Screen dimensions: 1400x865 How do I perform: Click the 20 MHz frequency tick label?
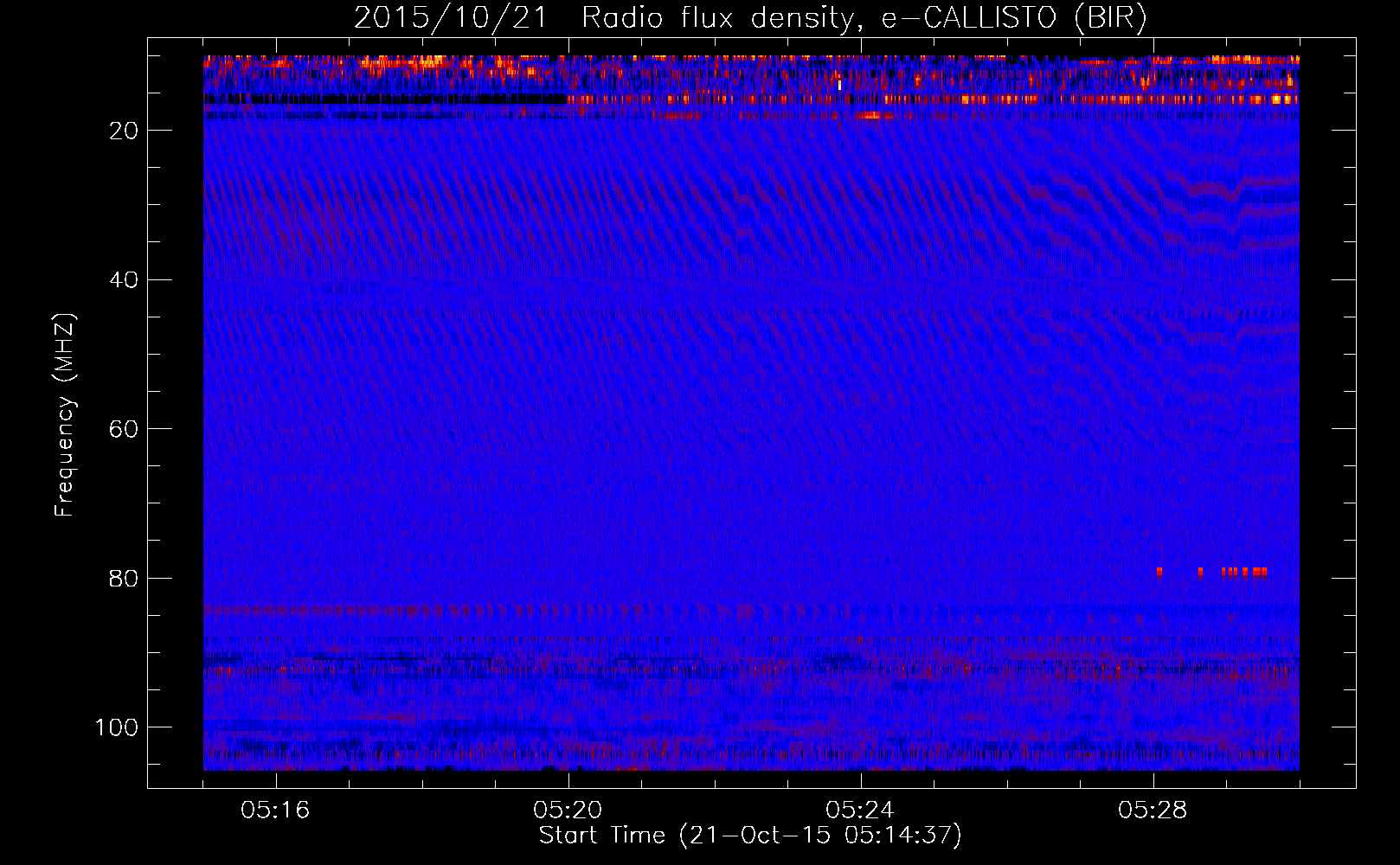point(124,131)
